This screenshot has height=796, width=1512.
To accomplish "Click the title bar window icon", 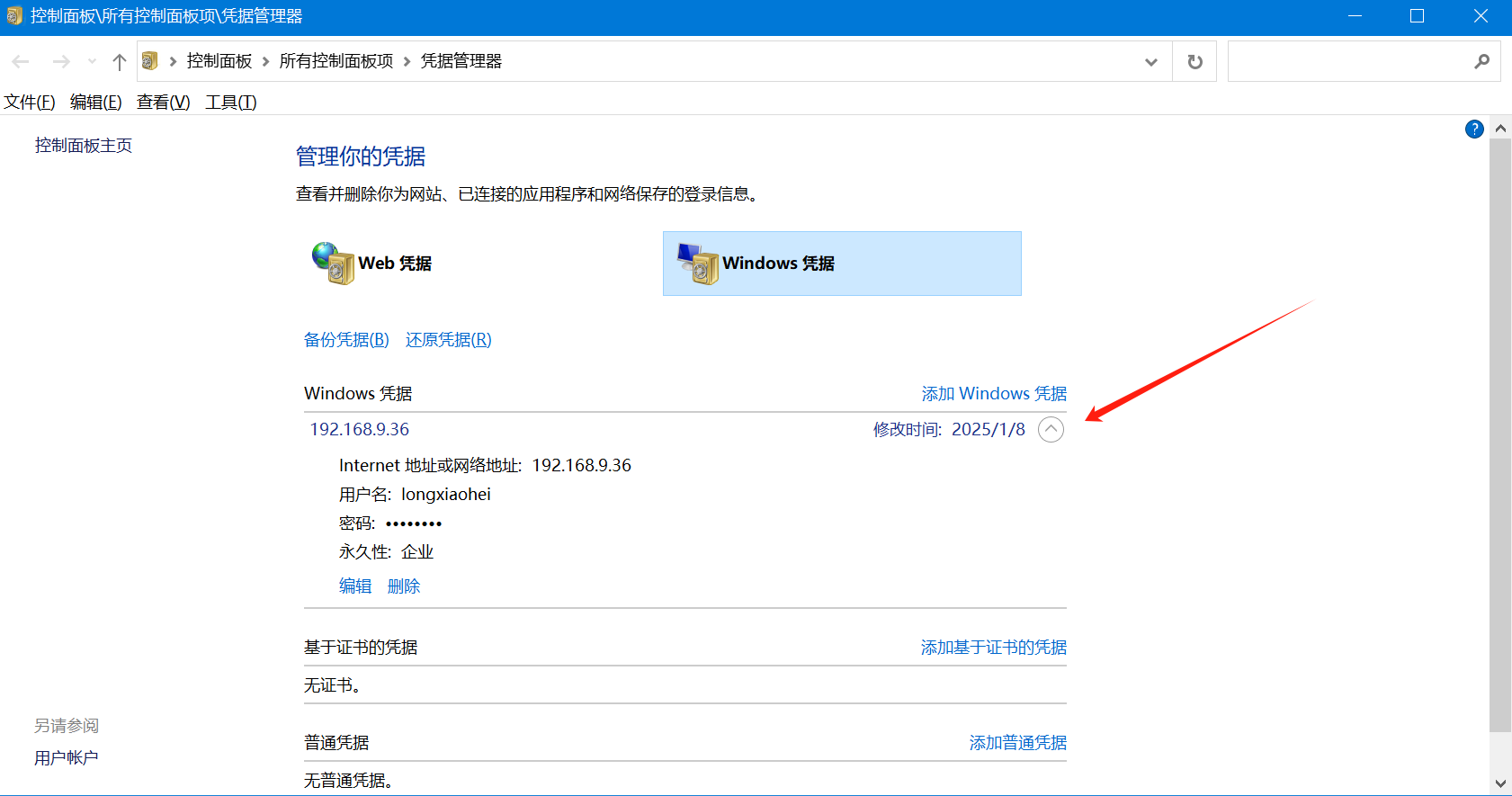I will click(x=14, y=16).
